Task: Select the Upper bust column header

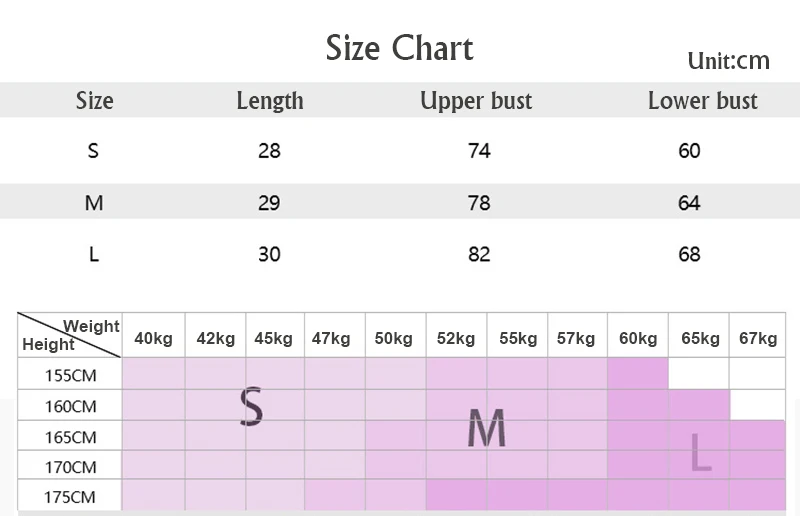Action: [476, 101]
